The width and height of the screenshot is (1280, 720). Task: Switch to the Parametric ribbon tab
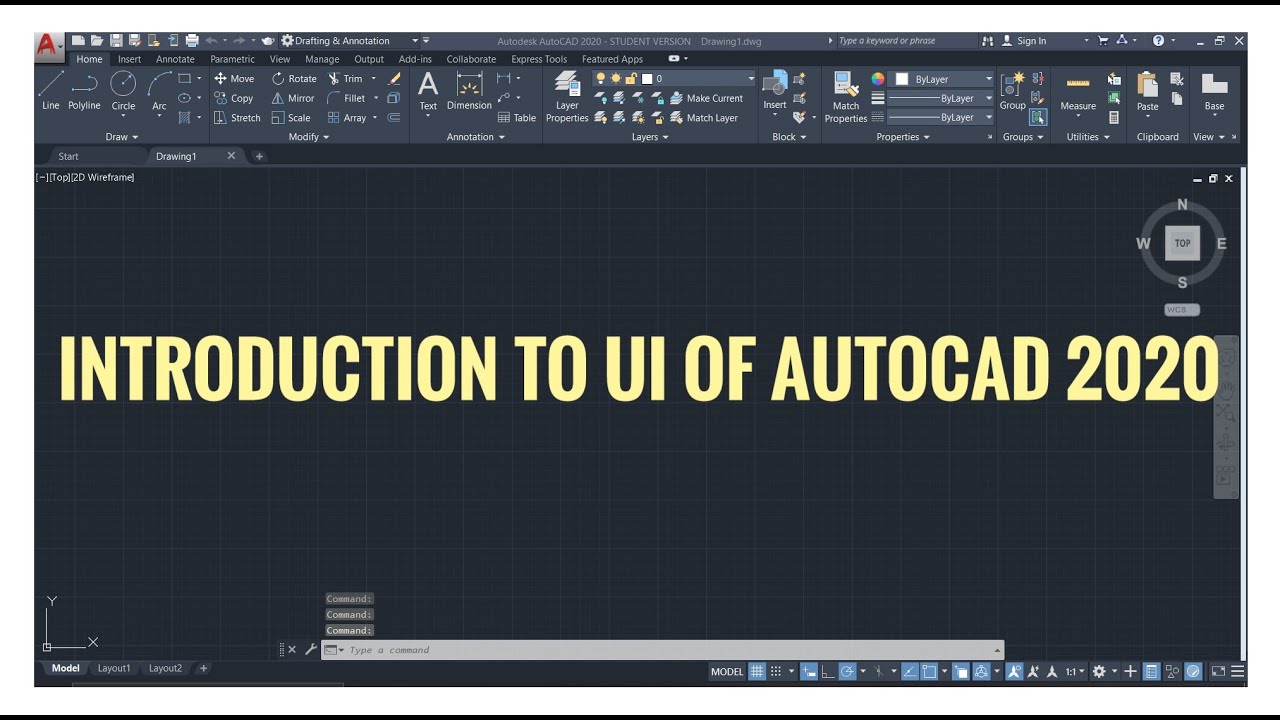point(232,59)
